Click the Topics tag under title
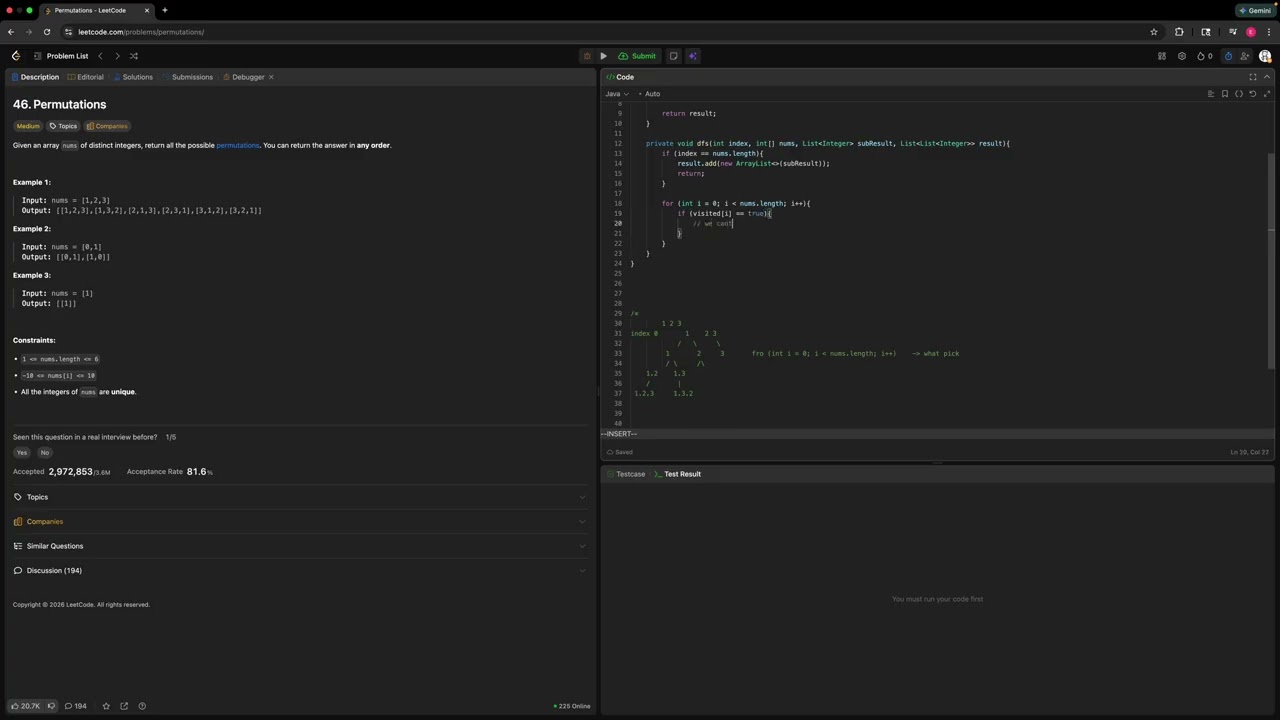 [x=63, y=126]
